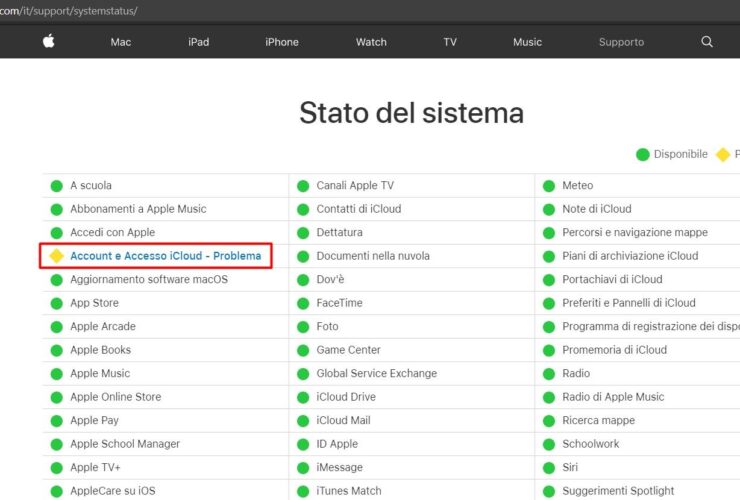The height and width of the screenshot is (500, 740).
Task: Select iCloud Mail row
Action: (x=412, y=420)
